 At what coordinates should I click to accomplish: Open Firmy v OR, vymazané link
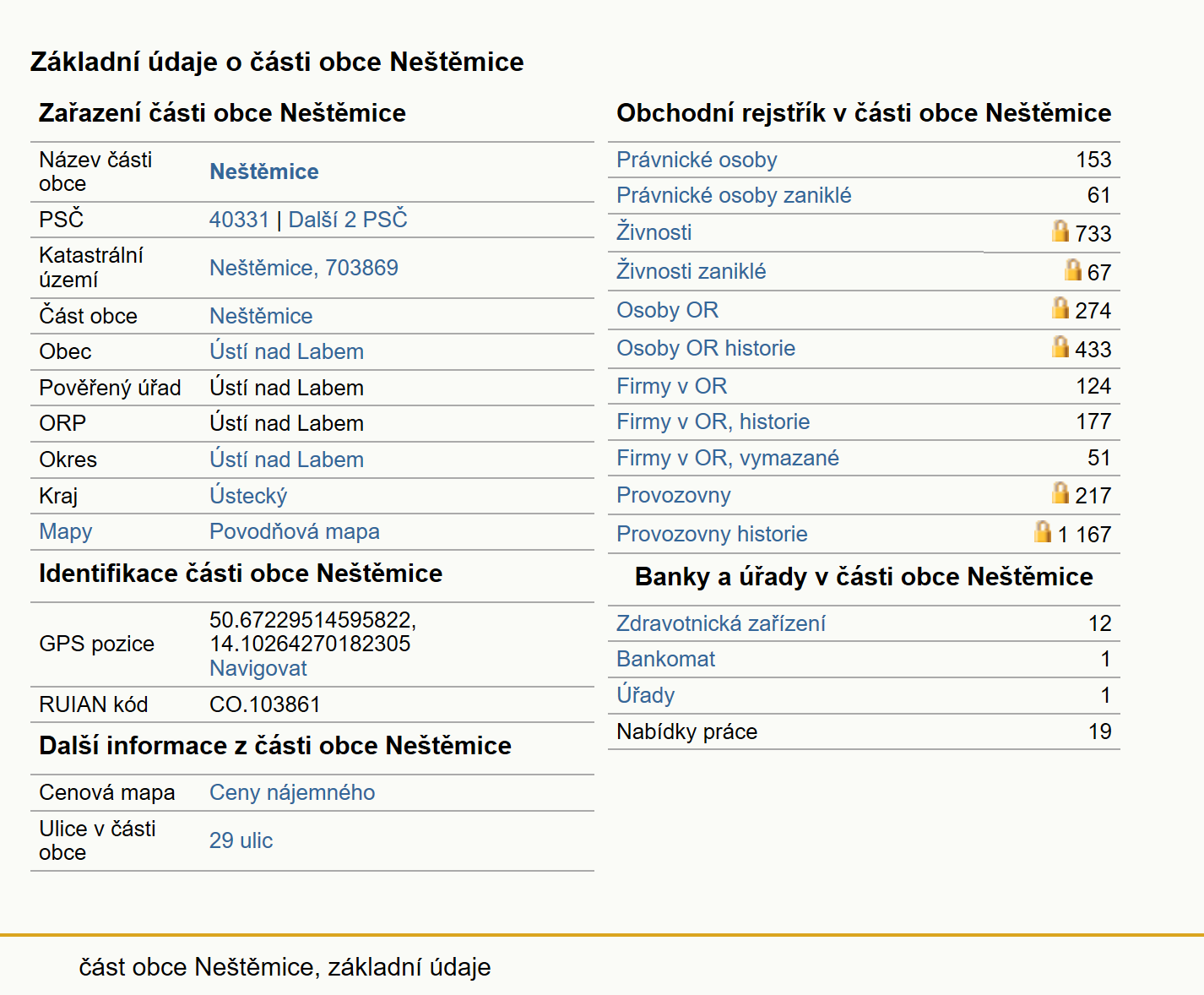click(x=728, y=458)
